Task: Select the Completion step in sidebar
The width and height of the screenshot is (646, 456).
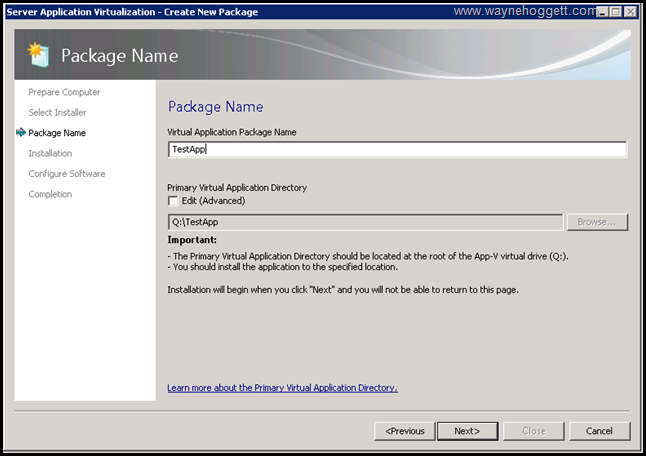Action: click(50, 194)
